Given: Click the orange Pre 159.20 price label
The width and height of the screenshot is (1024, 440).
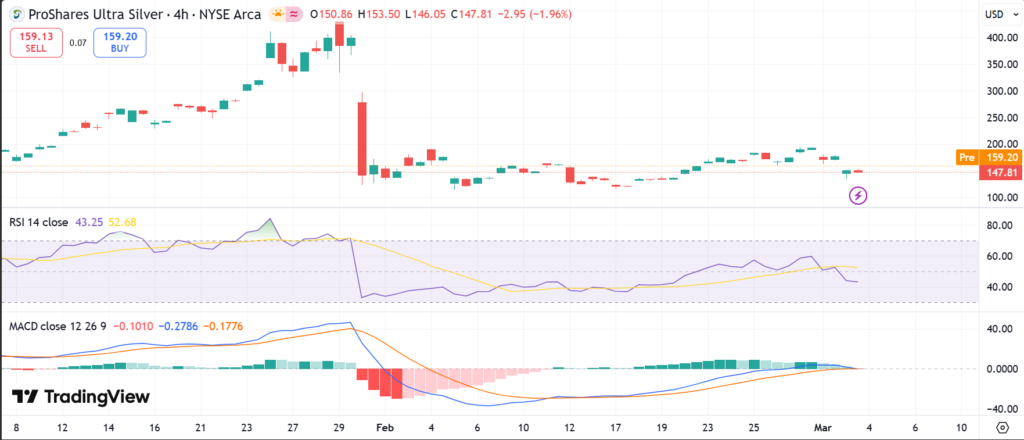Looking at the screenshot, I should 988,157.
